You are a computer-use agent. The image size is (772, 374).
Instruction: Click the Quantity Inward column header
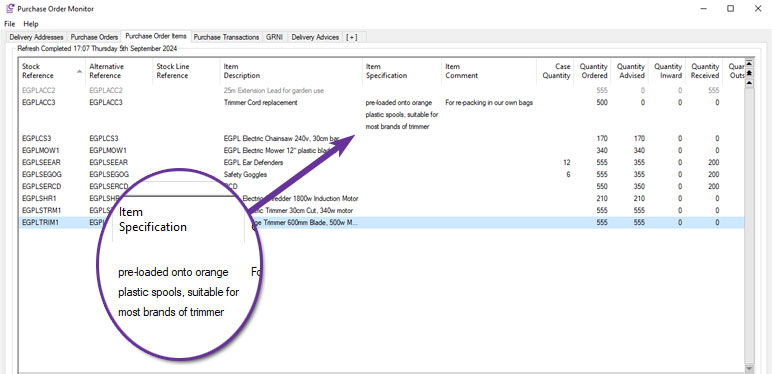tap(667, 71)
